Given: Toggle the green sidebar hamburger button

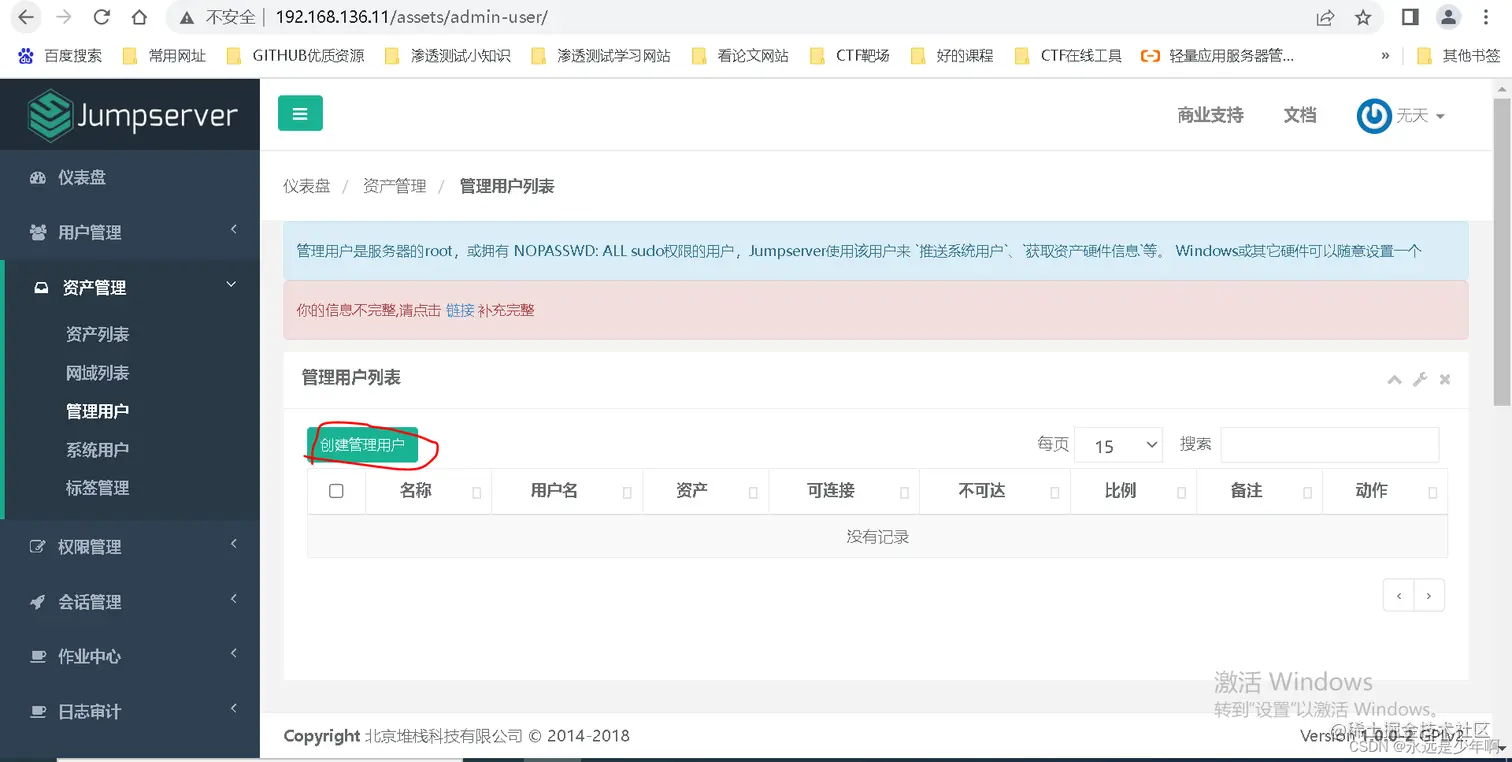Looking at the screenshot, I should pyautogui.click(x=300, y=113).
